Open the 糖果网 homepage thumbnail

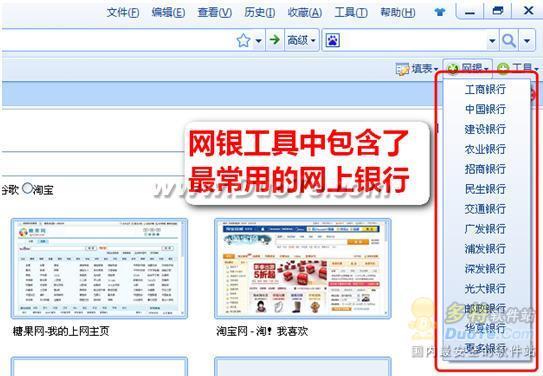coord(99,269)
